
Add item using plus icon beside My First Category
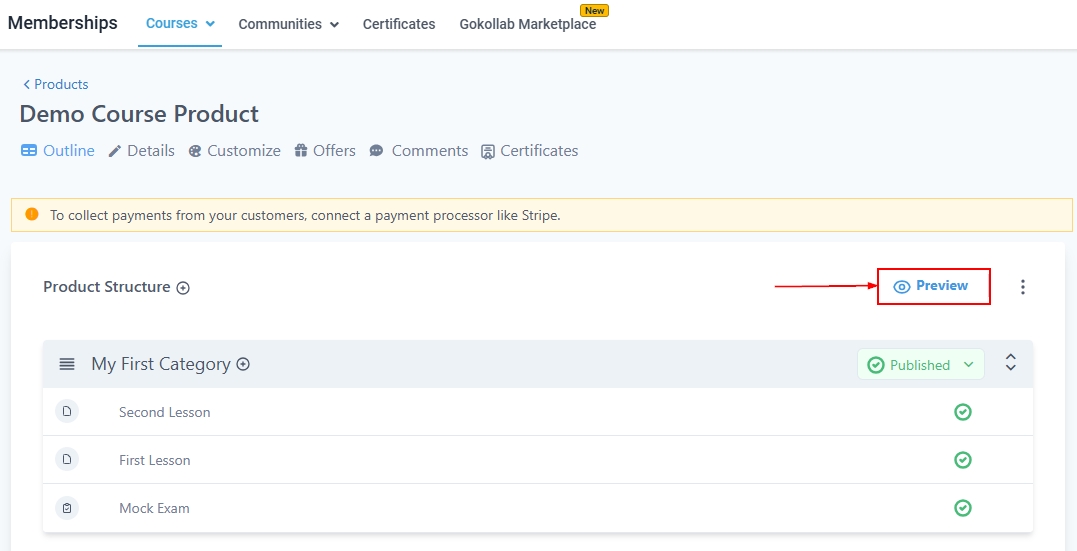243,365
